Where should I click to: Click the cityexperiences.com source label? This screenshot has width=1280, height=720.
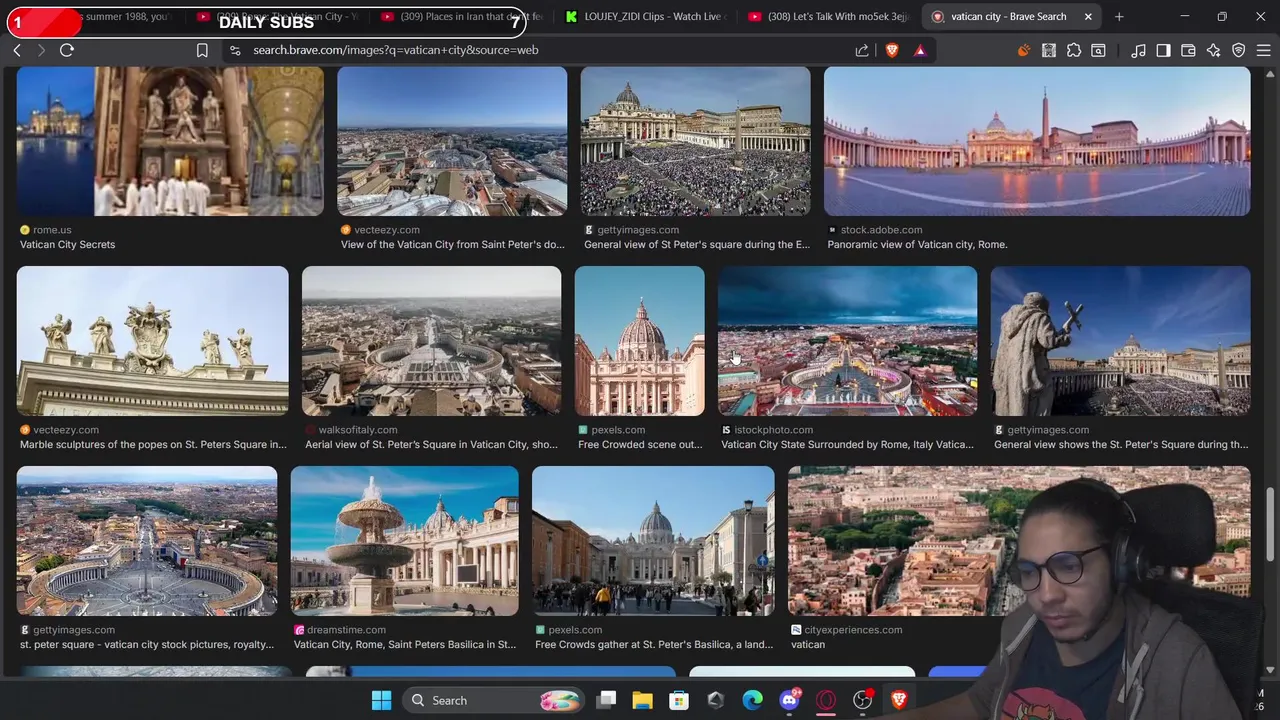pos(853,630)
